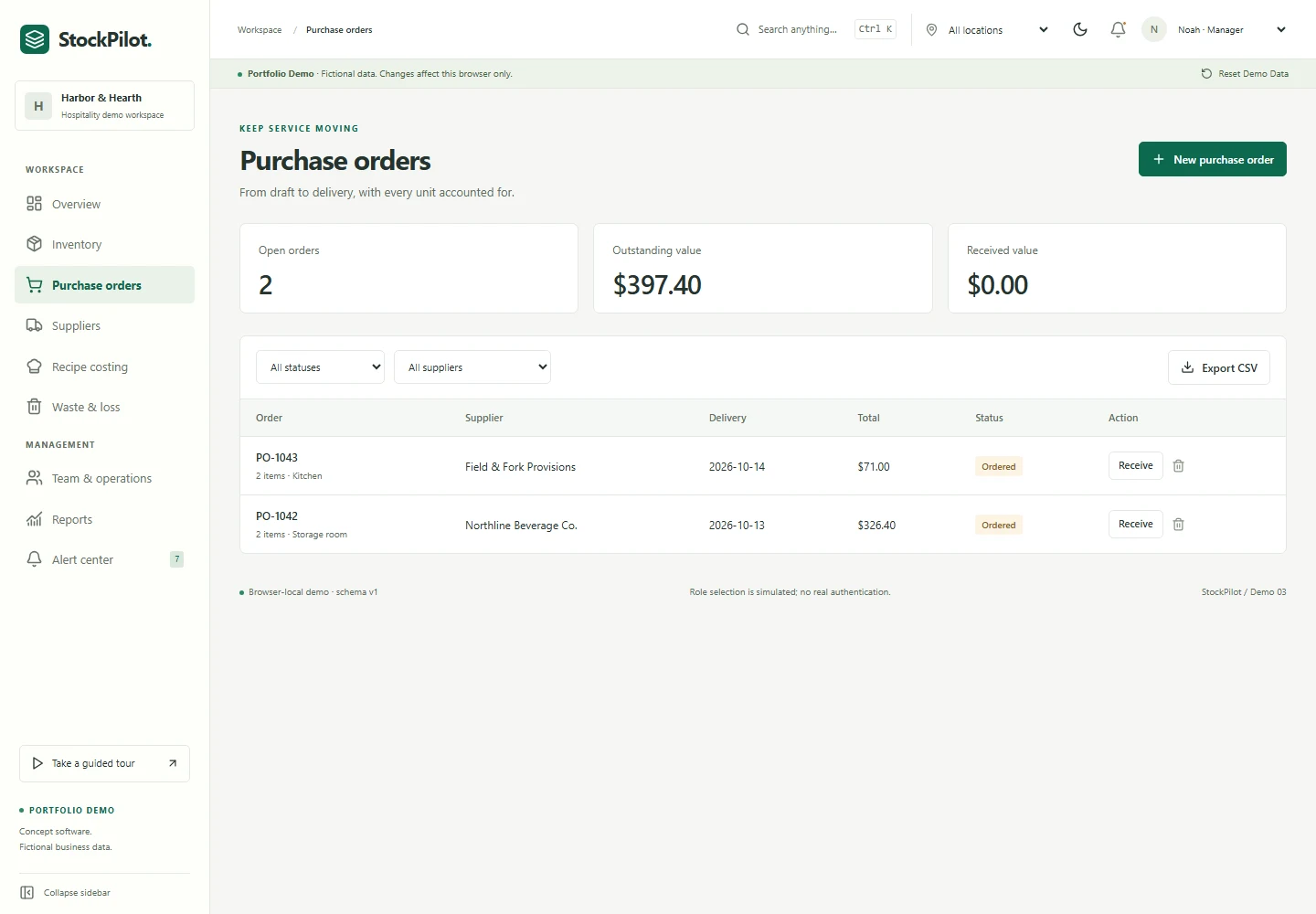Click the location pin icon
The width and height of the screenshot is (1316, 914).
pos(931,30)
